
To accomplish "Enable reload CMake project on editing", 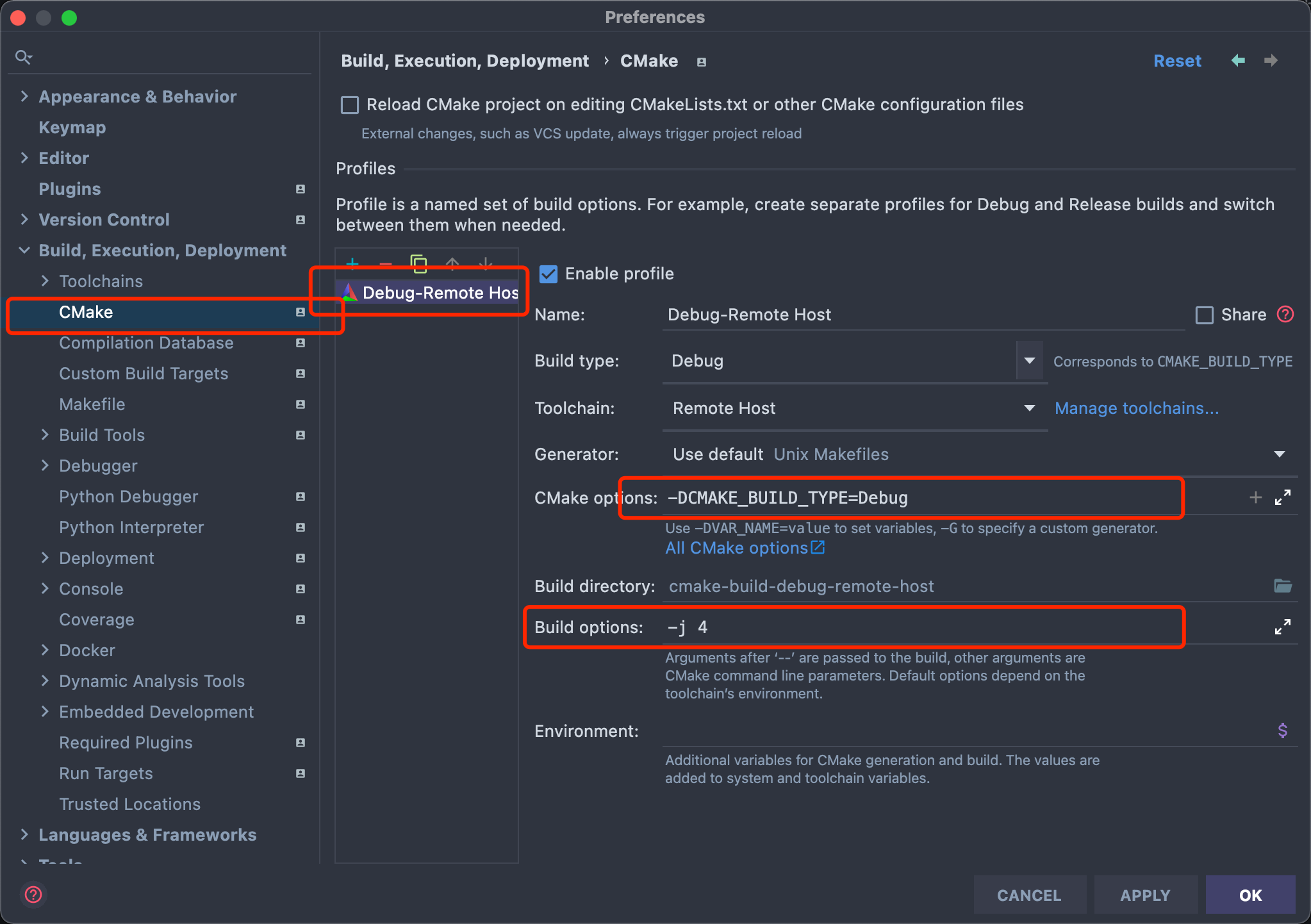I will coord(350,104).
